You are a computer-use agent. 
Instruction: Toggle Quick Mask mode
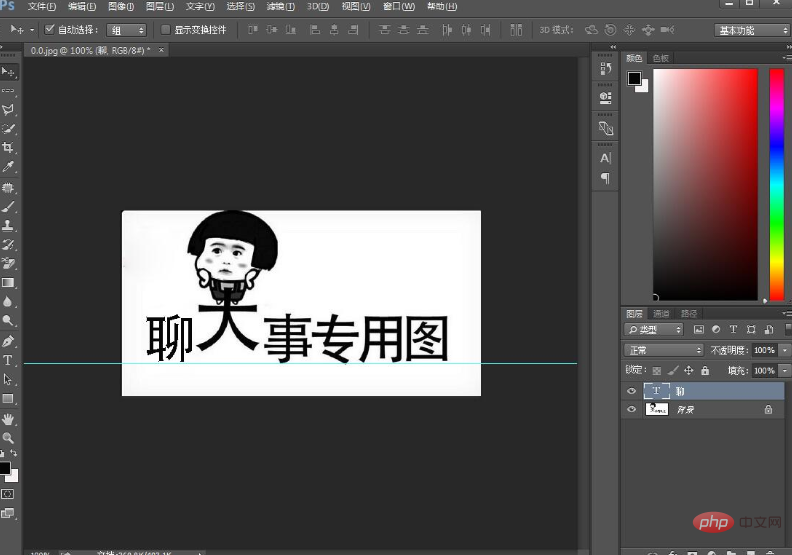tap(8, 494)
